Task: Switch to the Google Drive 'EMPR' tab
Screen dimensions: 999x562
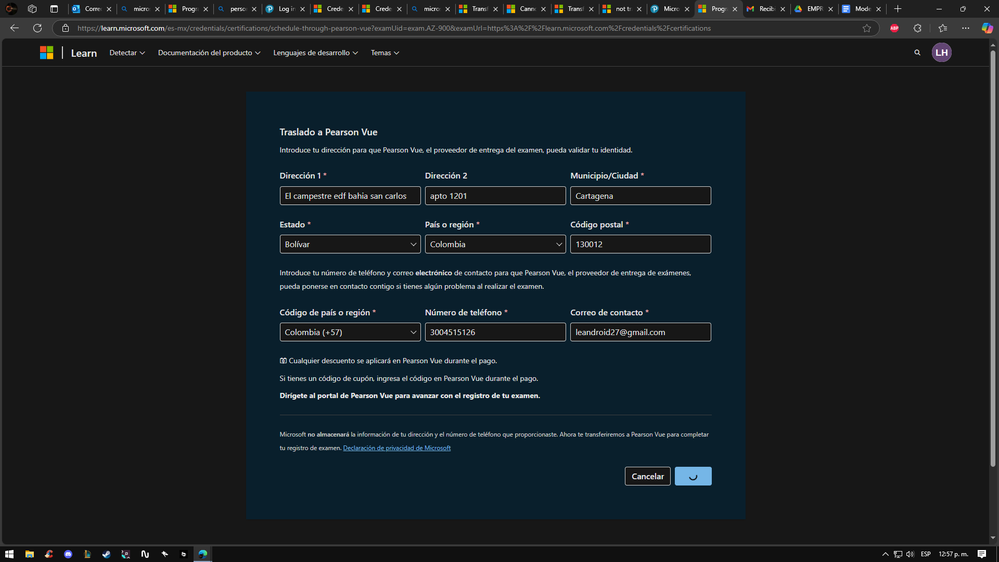Action: [812, 9]
